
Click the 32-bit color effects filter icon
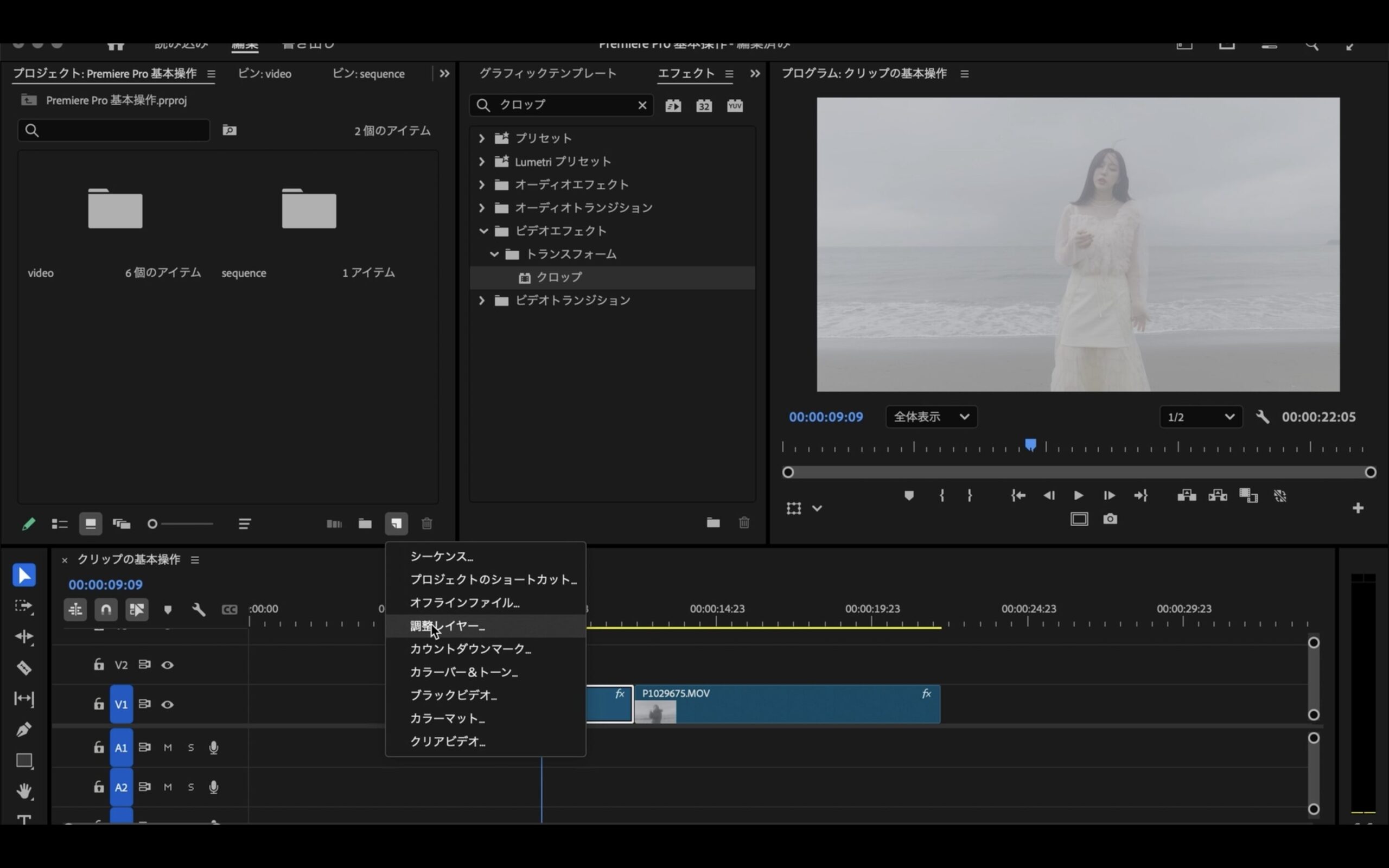click(x=704, y=106)
